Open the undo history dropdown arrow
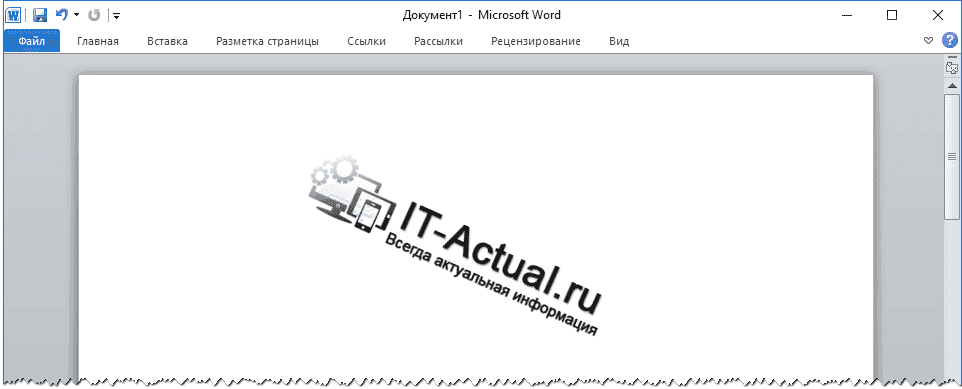The width and height of the screenshot is (962, 389). click(x=76, y=15)
